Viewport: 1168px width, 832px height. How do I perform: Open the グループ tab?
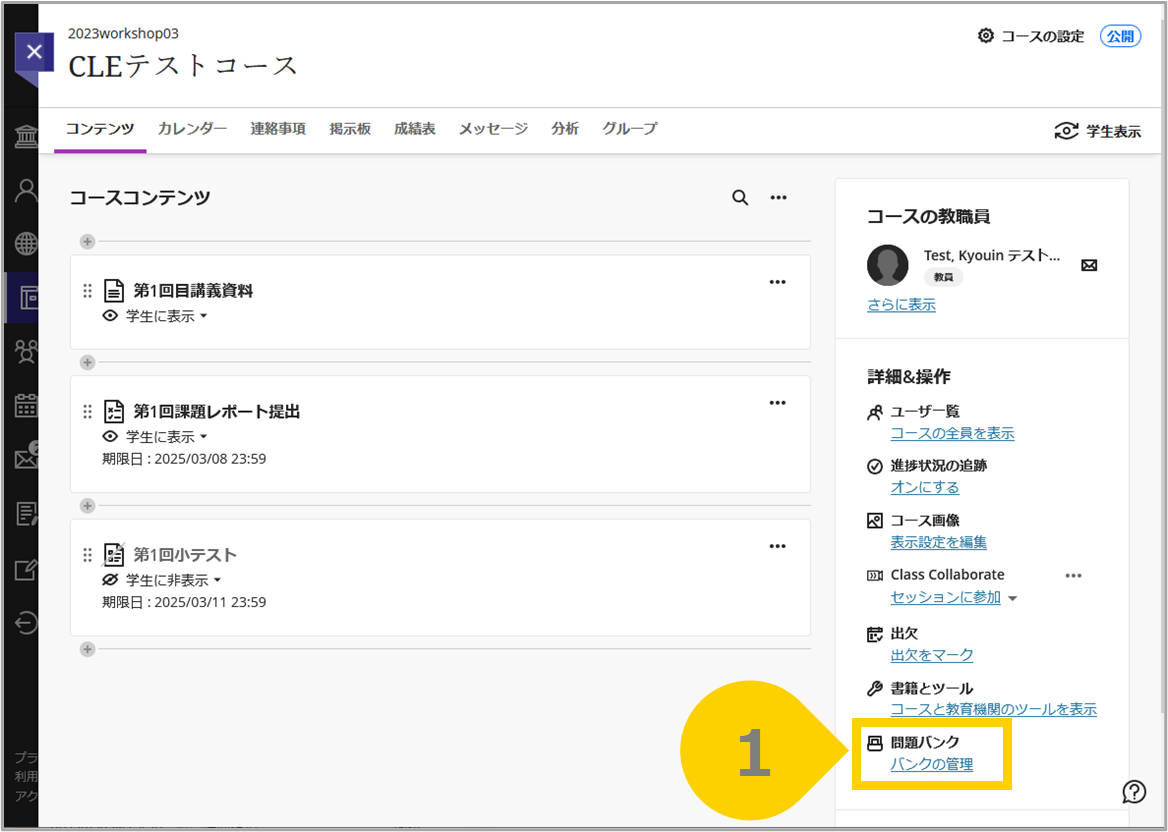pyautogui.click(x=630, y=129)
